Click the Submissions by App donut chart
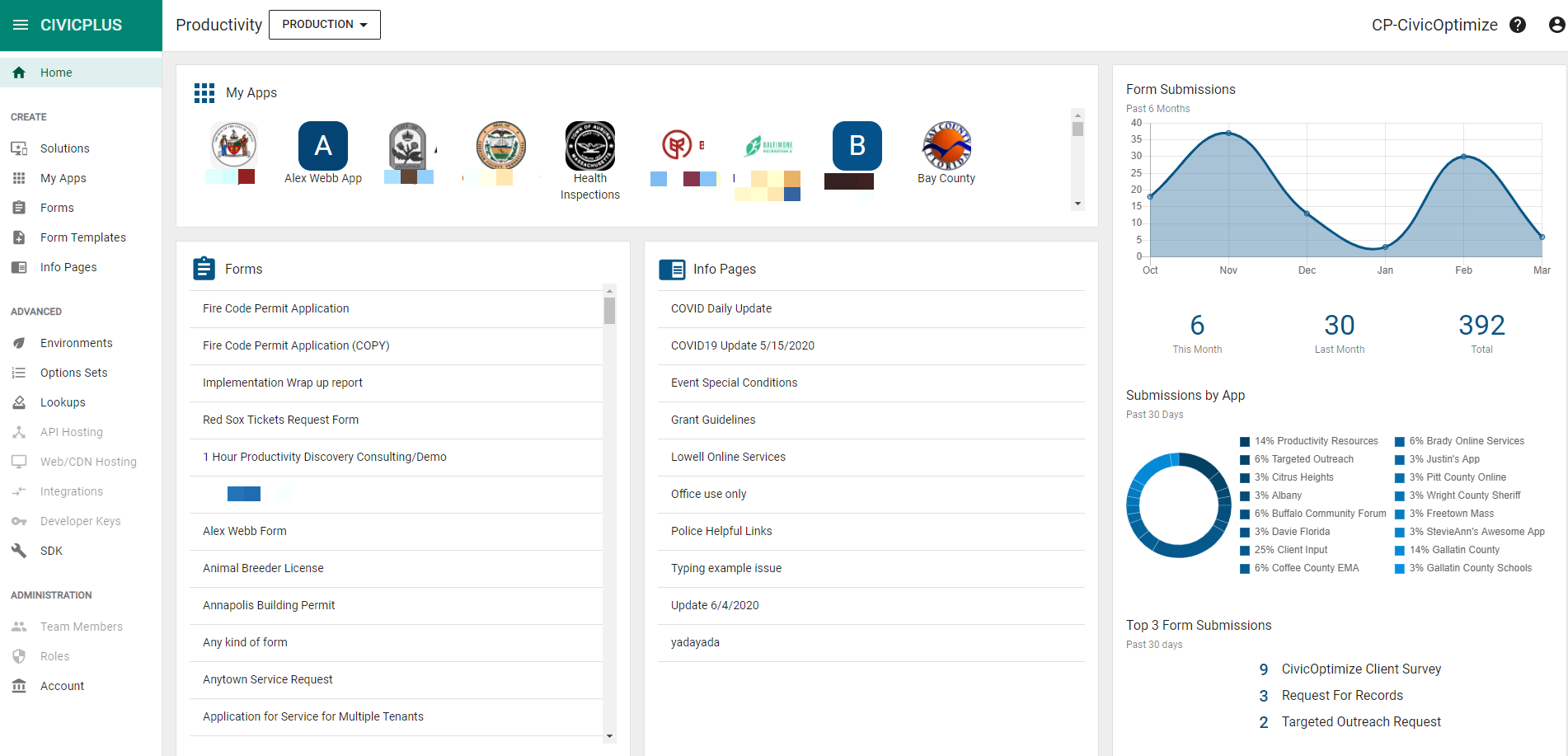1568x756 pixels. (1179, 505)
